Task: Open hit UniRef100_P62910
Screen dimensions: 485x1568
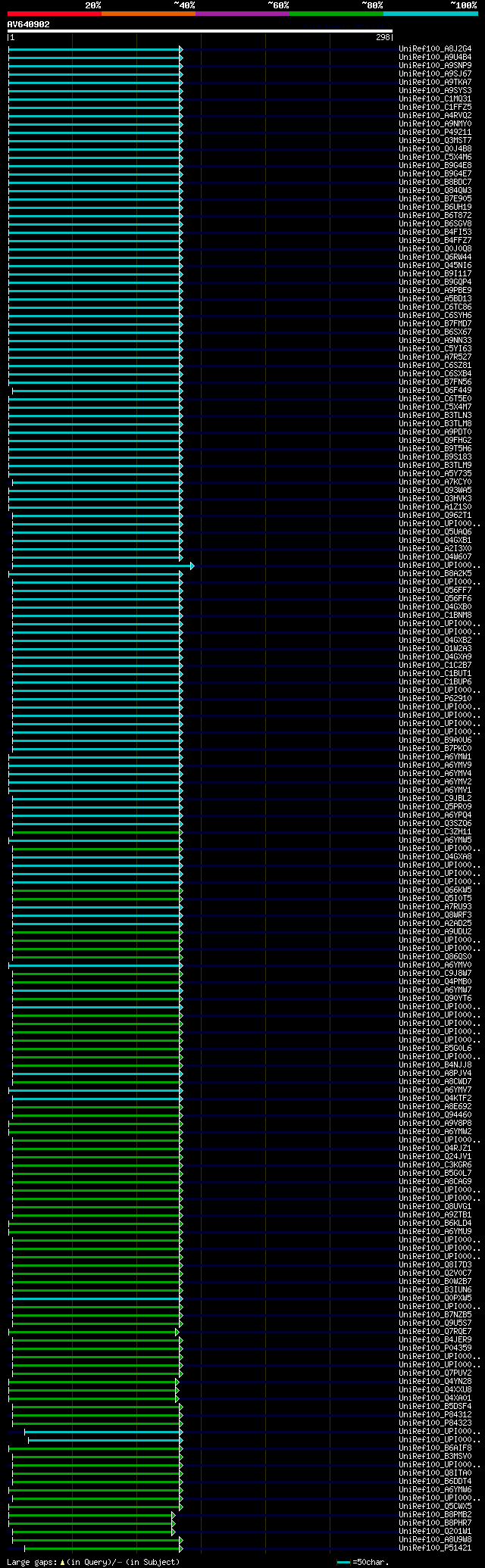Action: pos(435,699)
